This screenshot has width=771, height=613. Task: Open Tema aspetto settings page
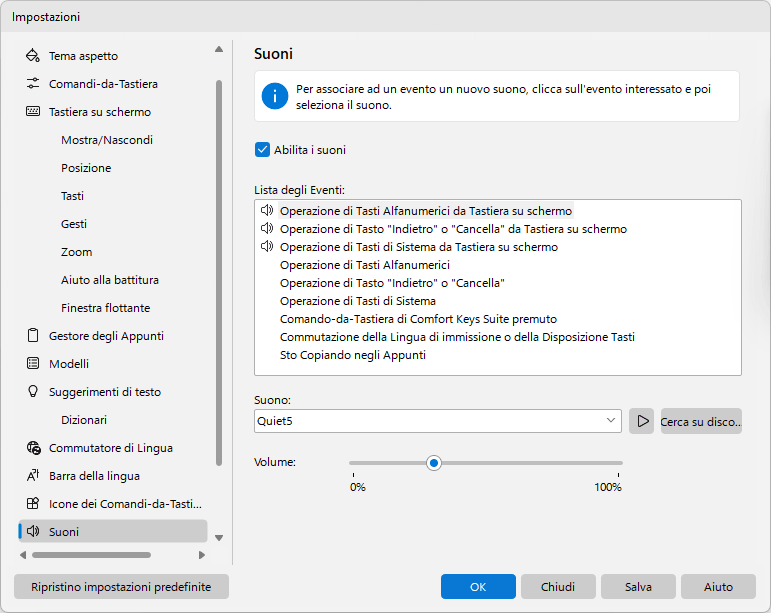[84, 56]
